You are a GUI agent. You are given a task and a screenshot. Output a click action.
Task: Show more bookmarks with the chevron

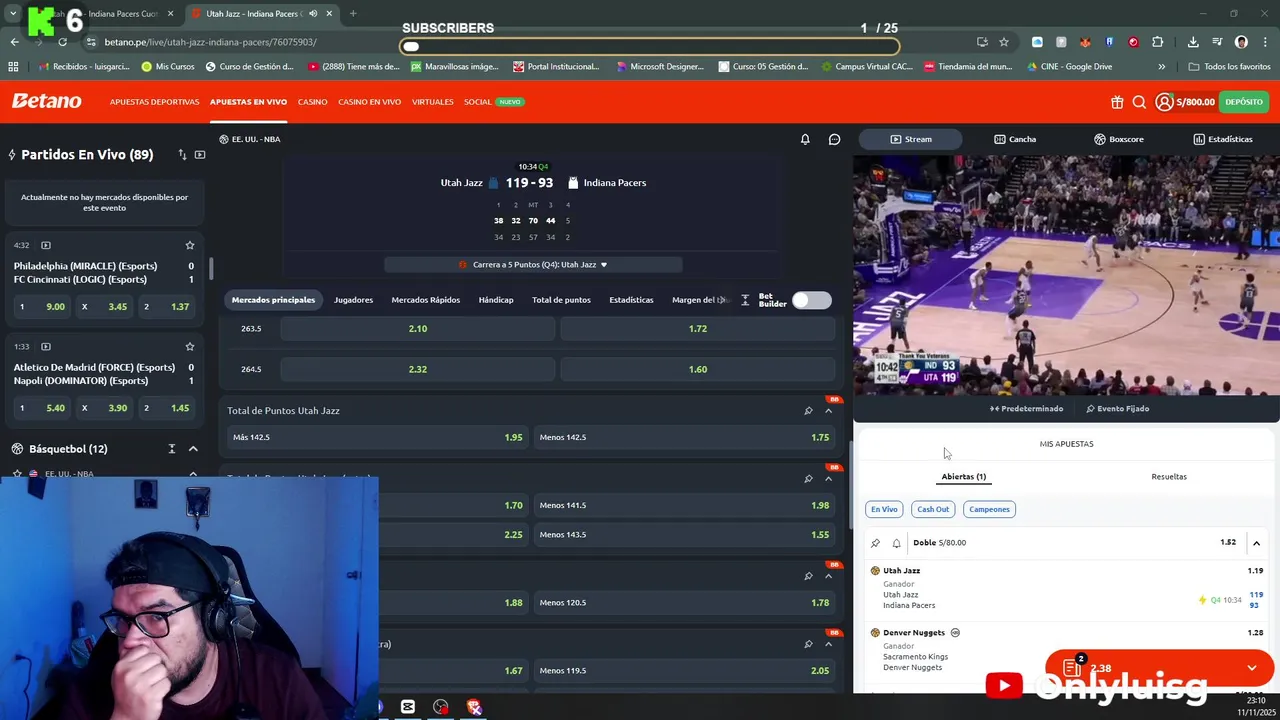point(1161,67)
